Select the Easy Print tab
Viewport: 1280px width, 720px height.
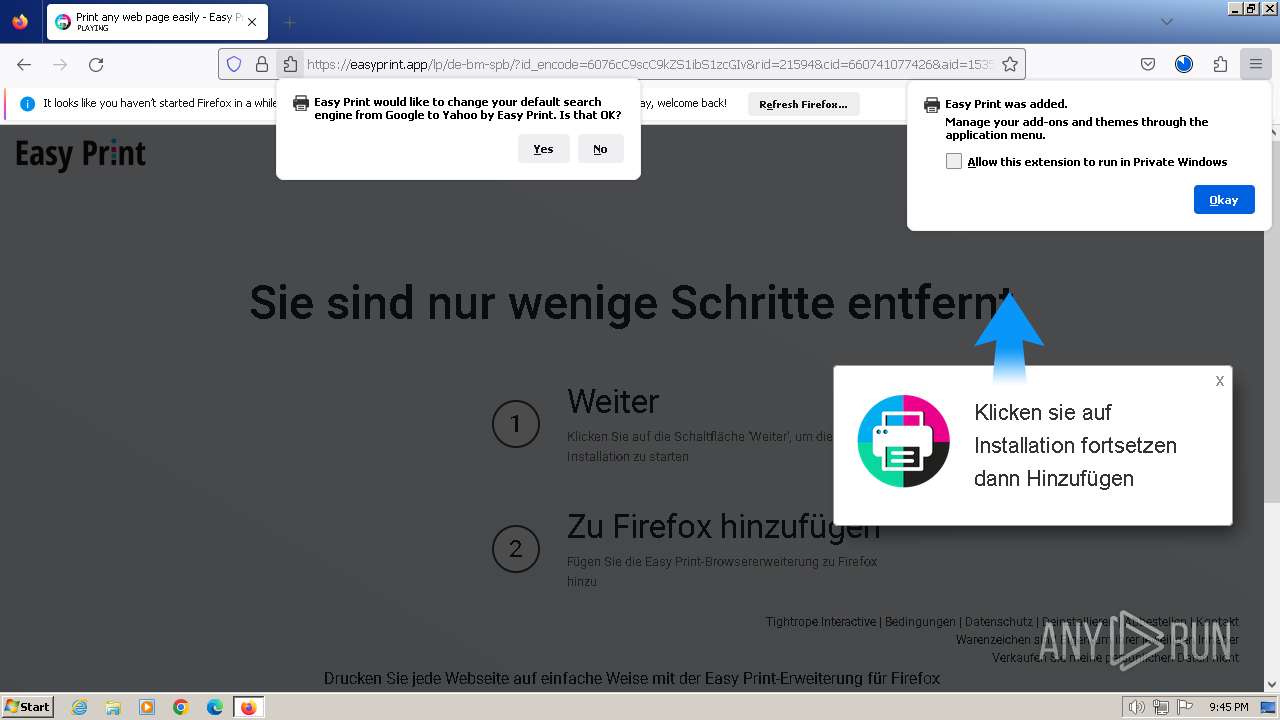point(156,22)
